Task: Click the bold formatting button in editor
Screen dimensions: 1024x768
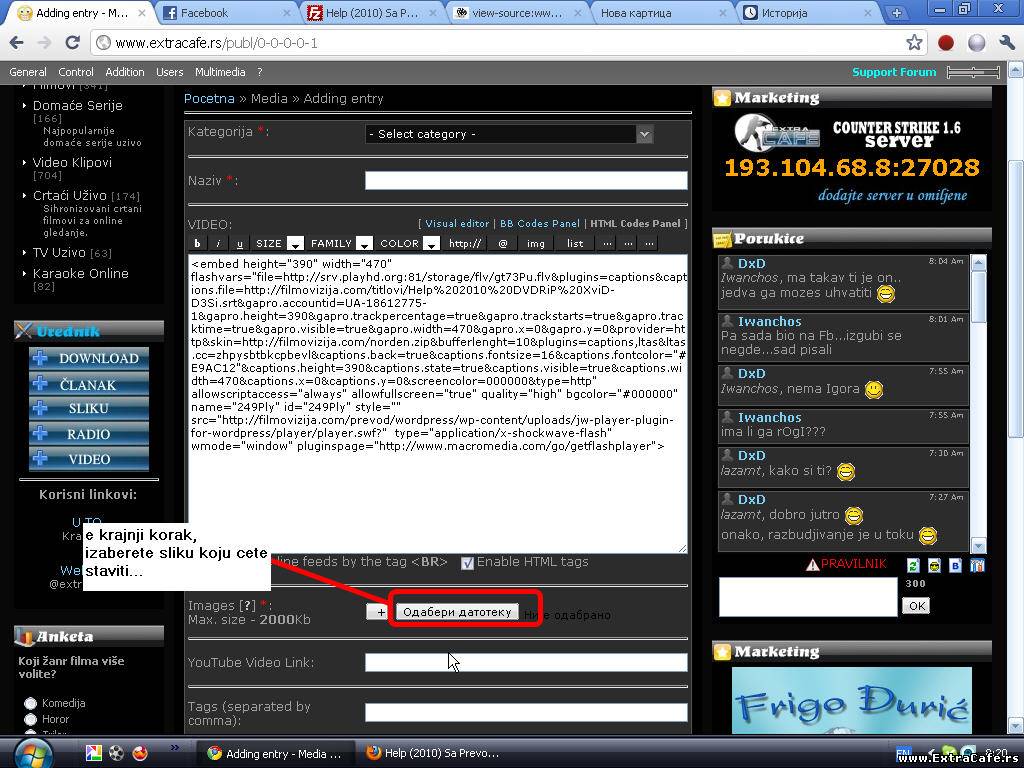Action: point(197,243)
